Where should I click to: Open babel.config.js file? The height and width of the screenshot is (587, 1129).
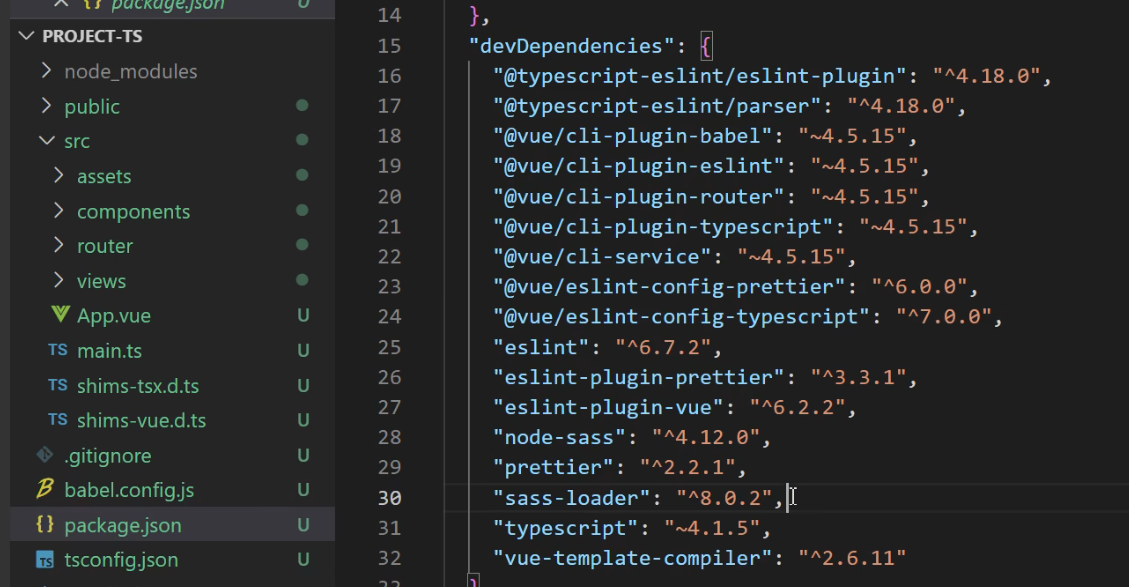click(x=130, y=490)
